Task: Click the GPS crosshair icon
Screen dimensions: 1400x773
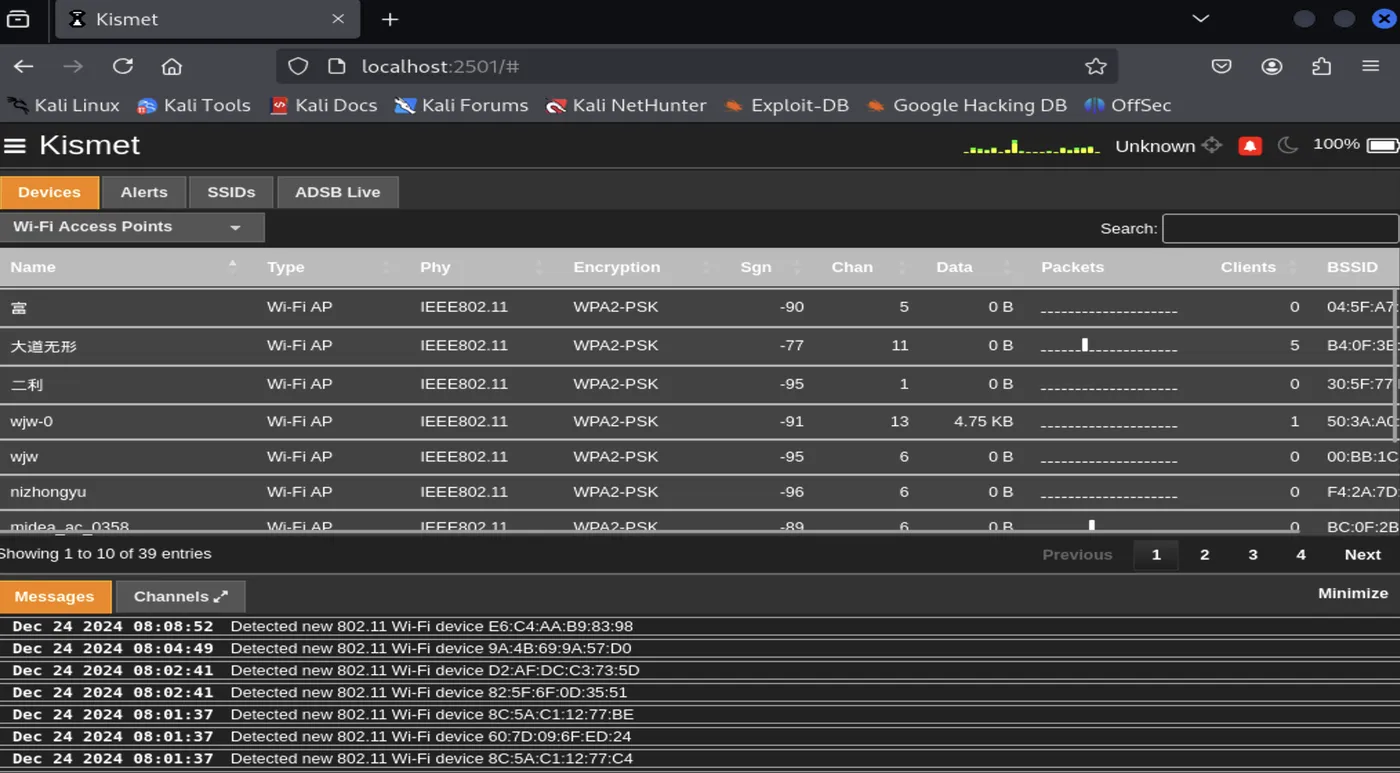Action: tap(1212, 145)
